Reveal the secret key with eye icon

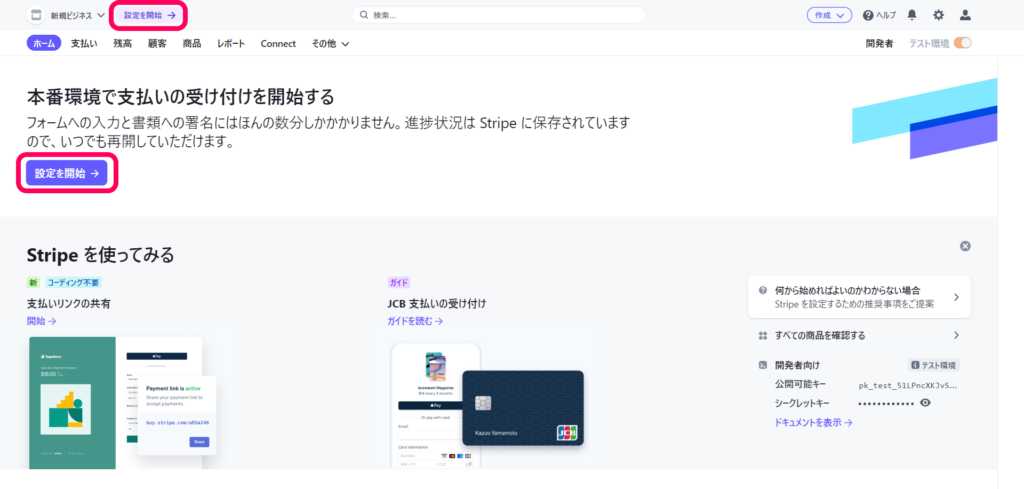pos(925,403)
